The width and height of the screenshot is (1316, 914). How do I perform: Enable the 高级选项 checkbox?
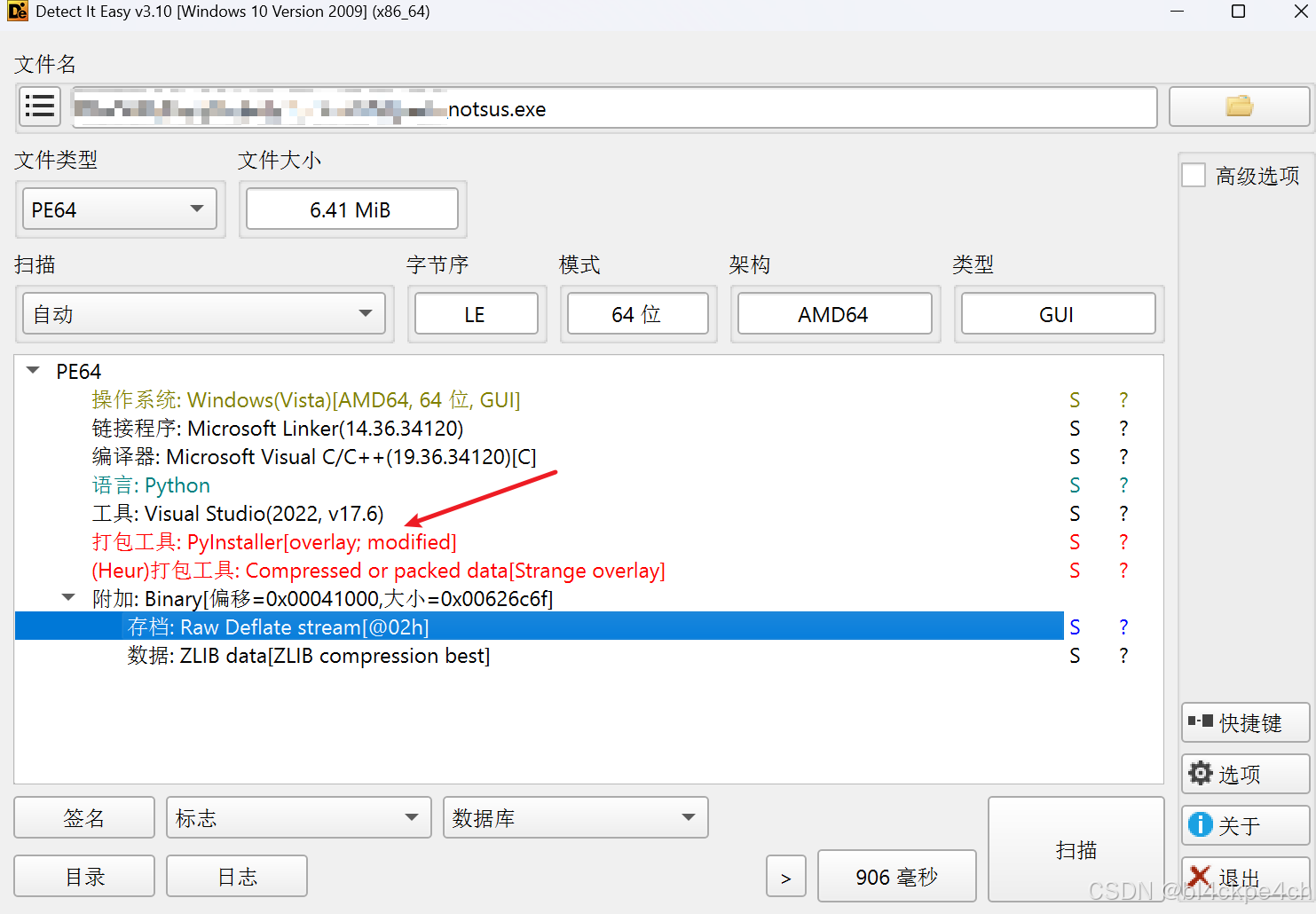tap(1194, 176)
